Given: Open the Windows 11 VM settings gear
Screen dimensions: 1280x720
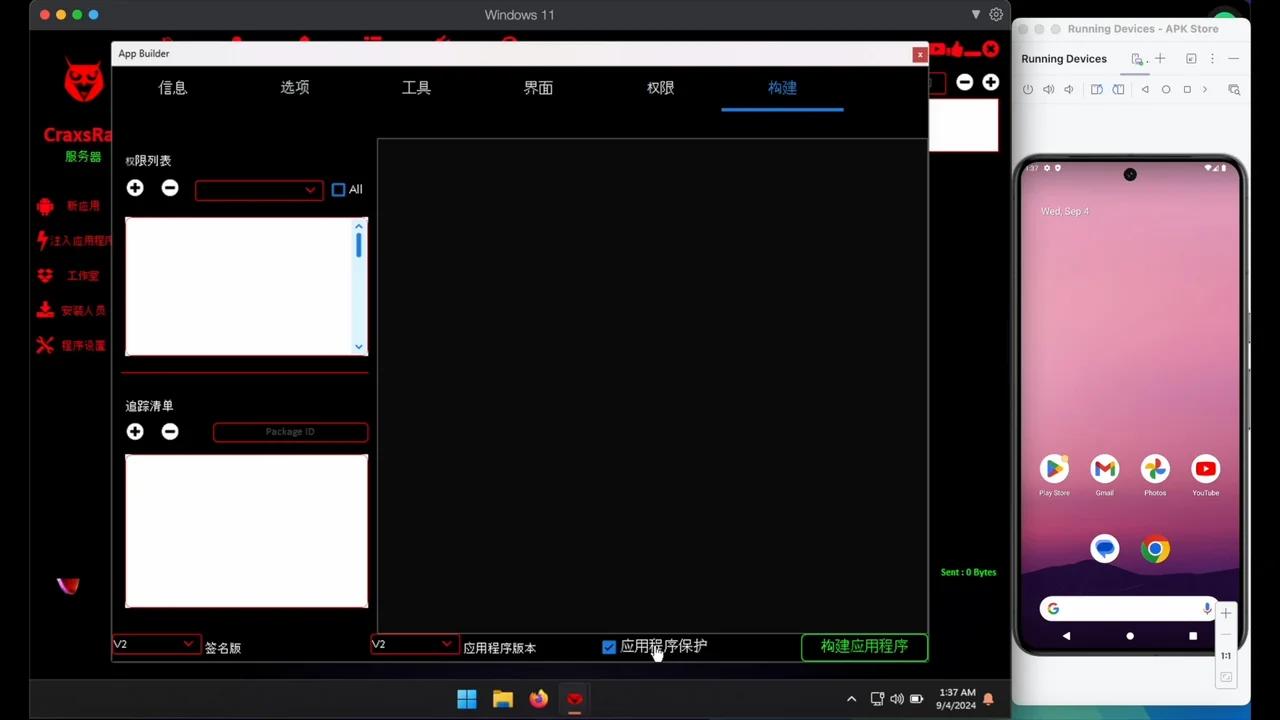Looking at the screenshot, I should (x=996, y=15).
